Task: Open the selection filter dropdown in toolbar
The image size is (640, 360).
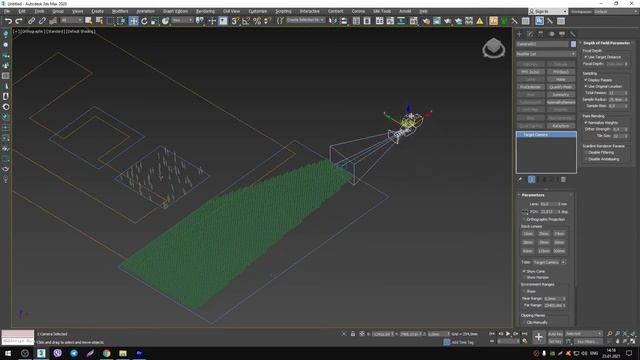Action: point(71,20)
